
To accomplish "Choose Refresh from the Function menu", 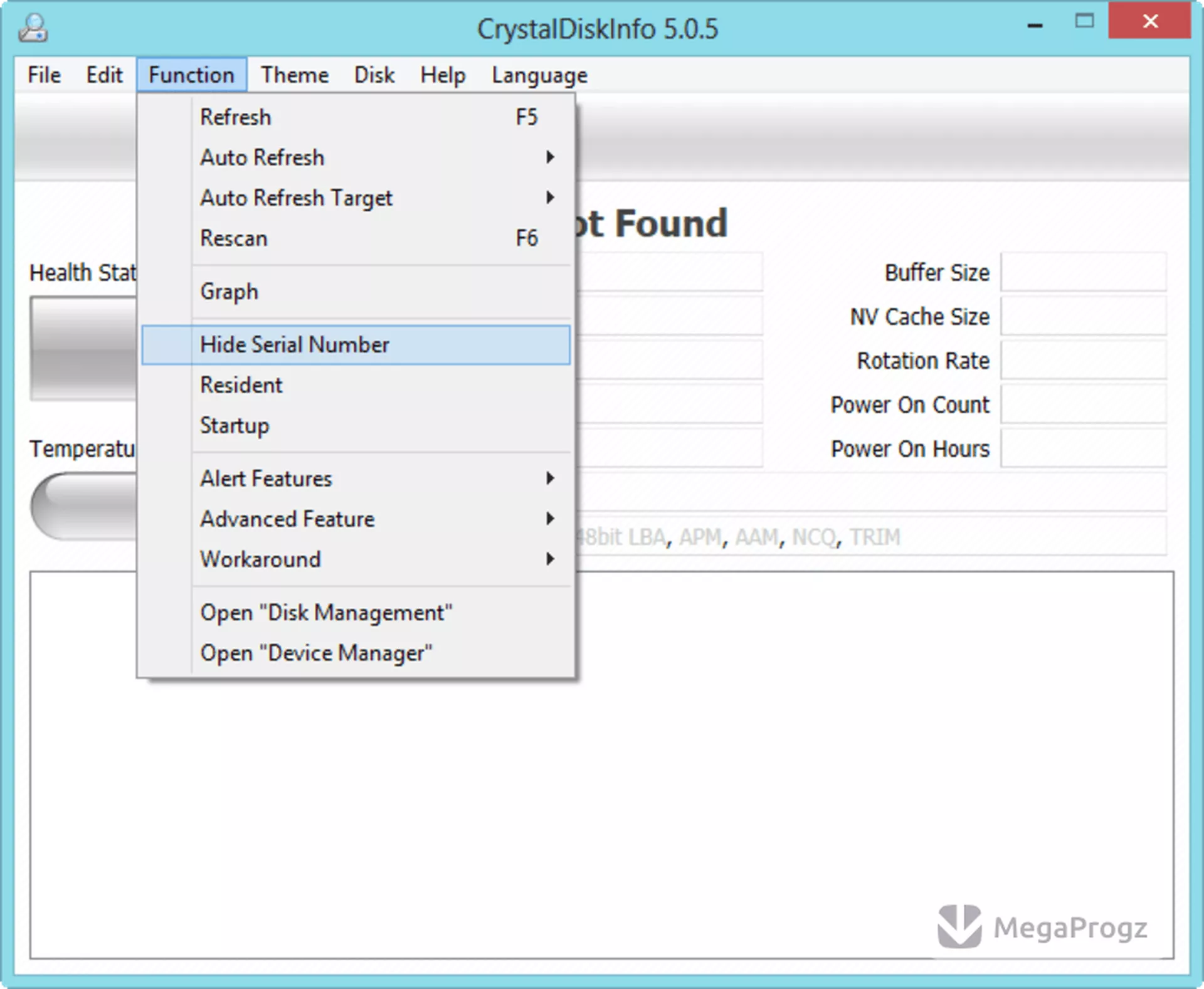I will [x=356, y=117].
